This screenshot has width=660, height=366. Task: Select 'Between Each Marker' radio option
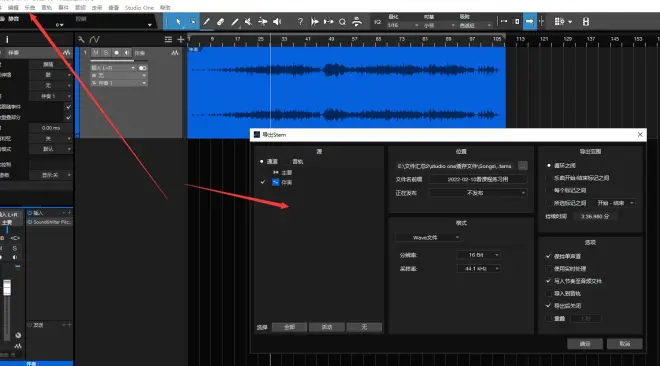click(549, 191)
